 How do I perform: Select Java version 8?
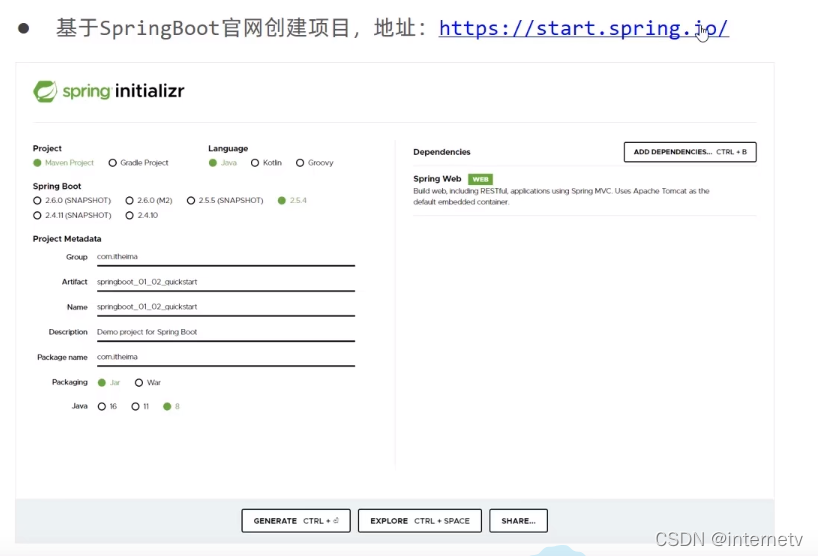point(171,406)
